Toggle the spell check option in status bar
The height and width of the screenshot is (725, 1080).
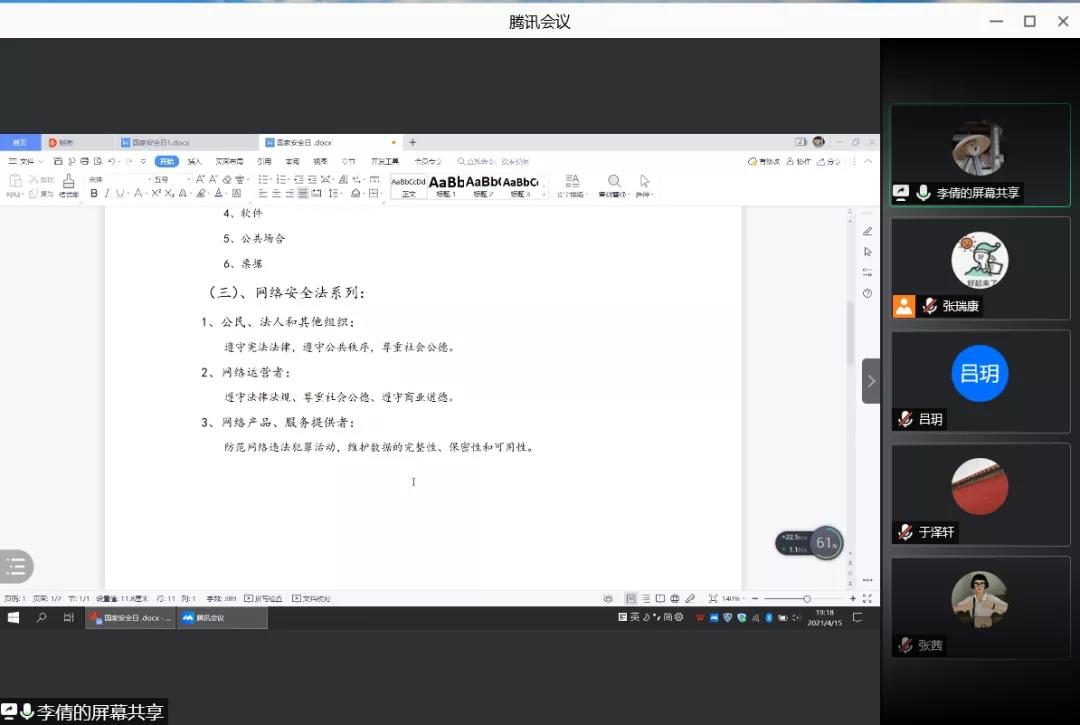(x=263, y=599)
